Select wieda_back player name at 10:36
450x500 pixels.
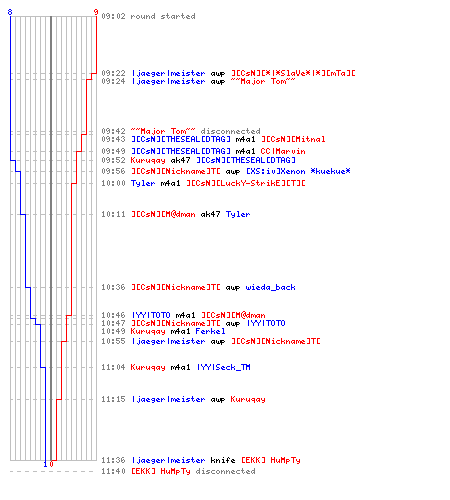pos(270,287)
